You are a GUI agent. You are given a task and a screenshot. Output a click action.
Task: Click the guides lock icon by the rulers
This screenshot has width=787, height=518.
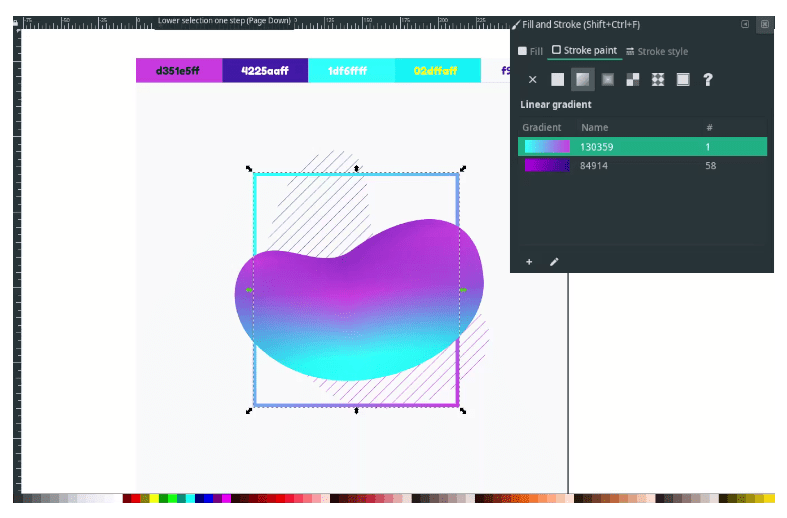(16, 22)
